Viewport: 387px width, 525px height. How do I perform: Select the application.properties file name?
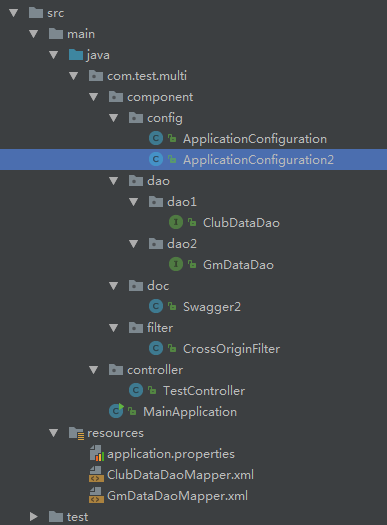tap(171, 454)
